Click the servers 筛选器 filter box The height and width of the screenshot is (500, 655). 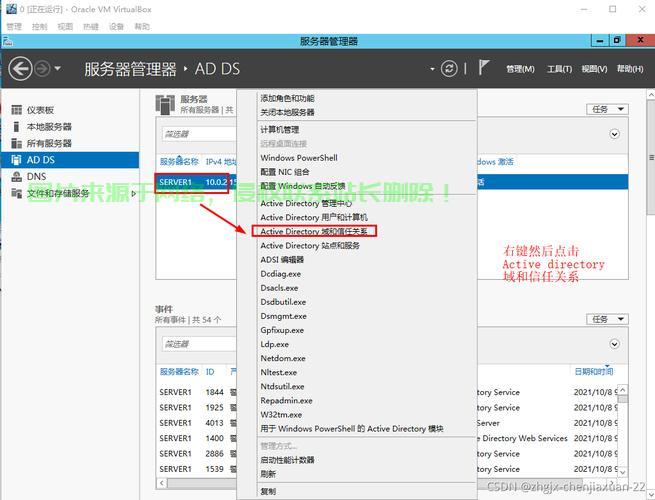point(199,134)
